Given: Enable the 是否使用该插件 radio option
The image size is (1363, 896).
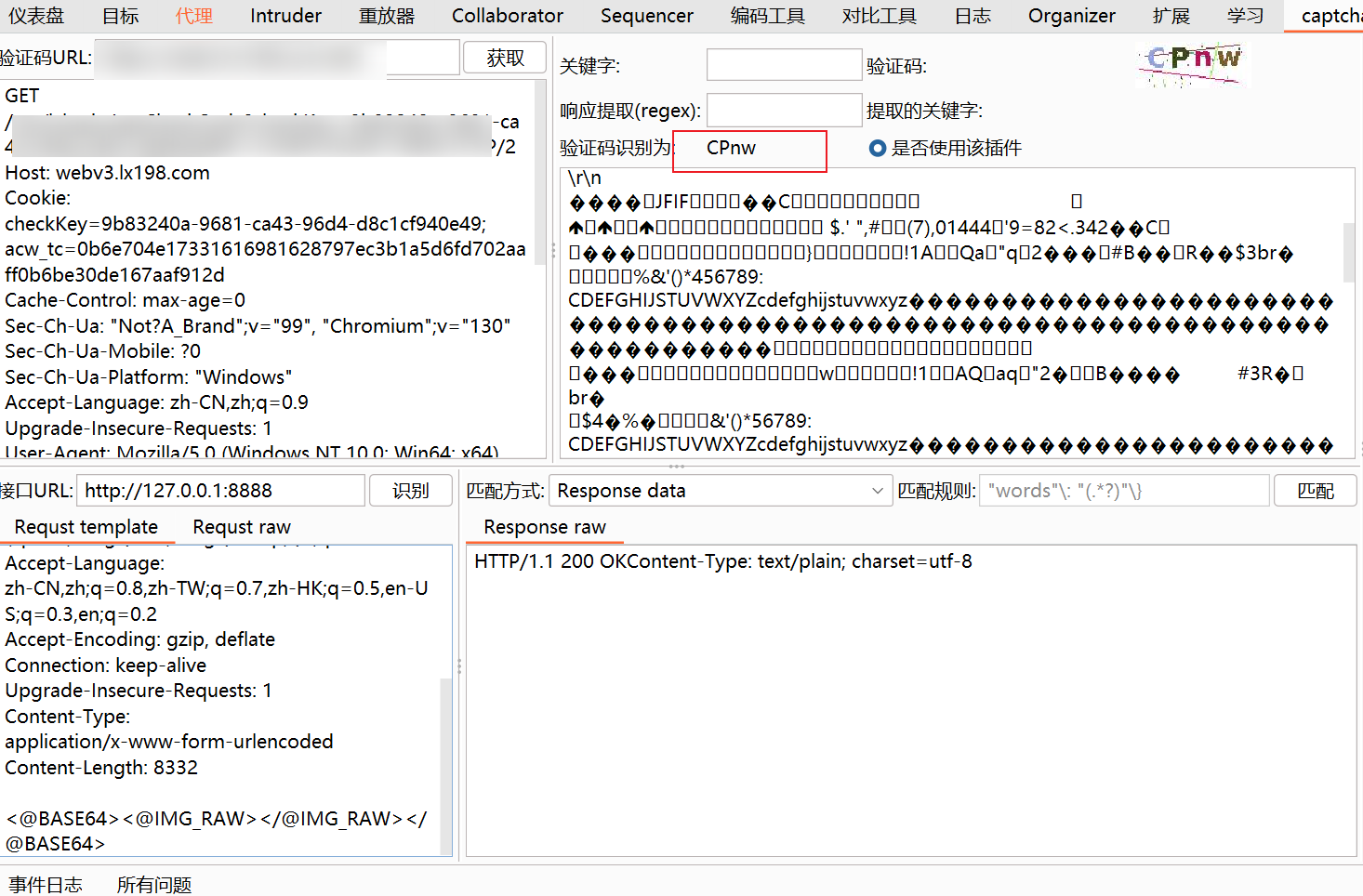Looking at the screenshot, I should [x=878, y=148].
